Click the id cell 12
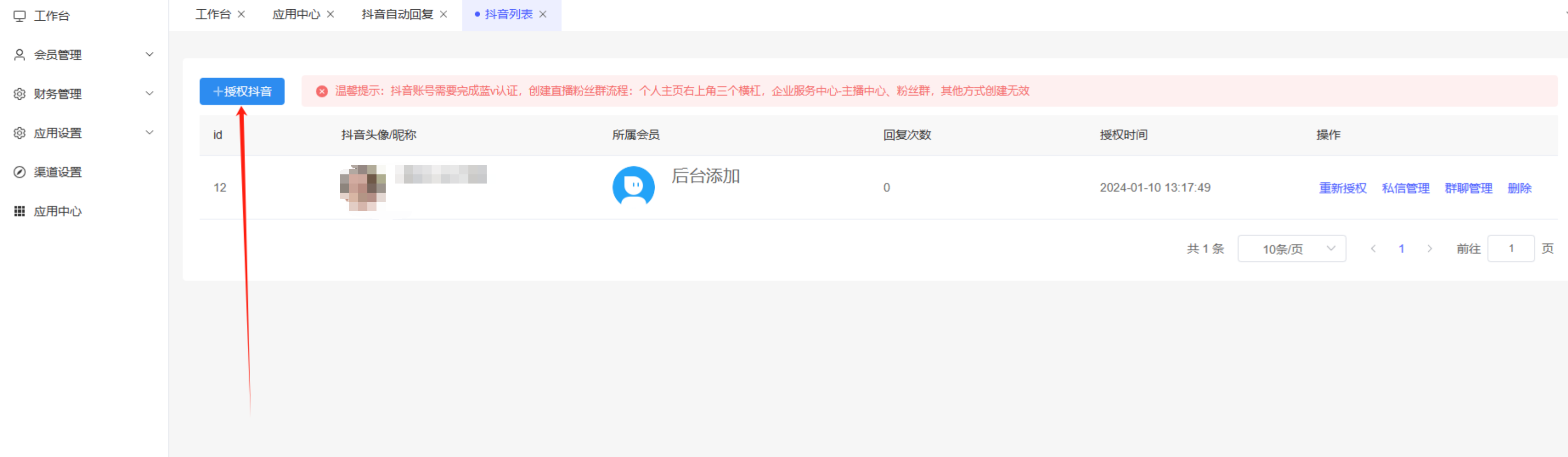Viewport: 1568px width, 457px height. pos(220,187)
